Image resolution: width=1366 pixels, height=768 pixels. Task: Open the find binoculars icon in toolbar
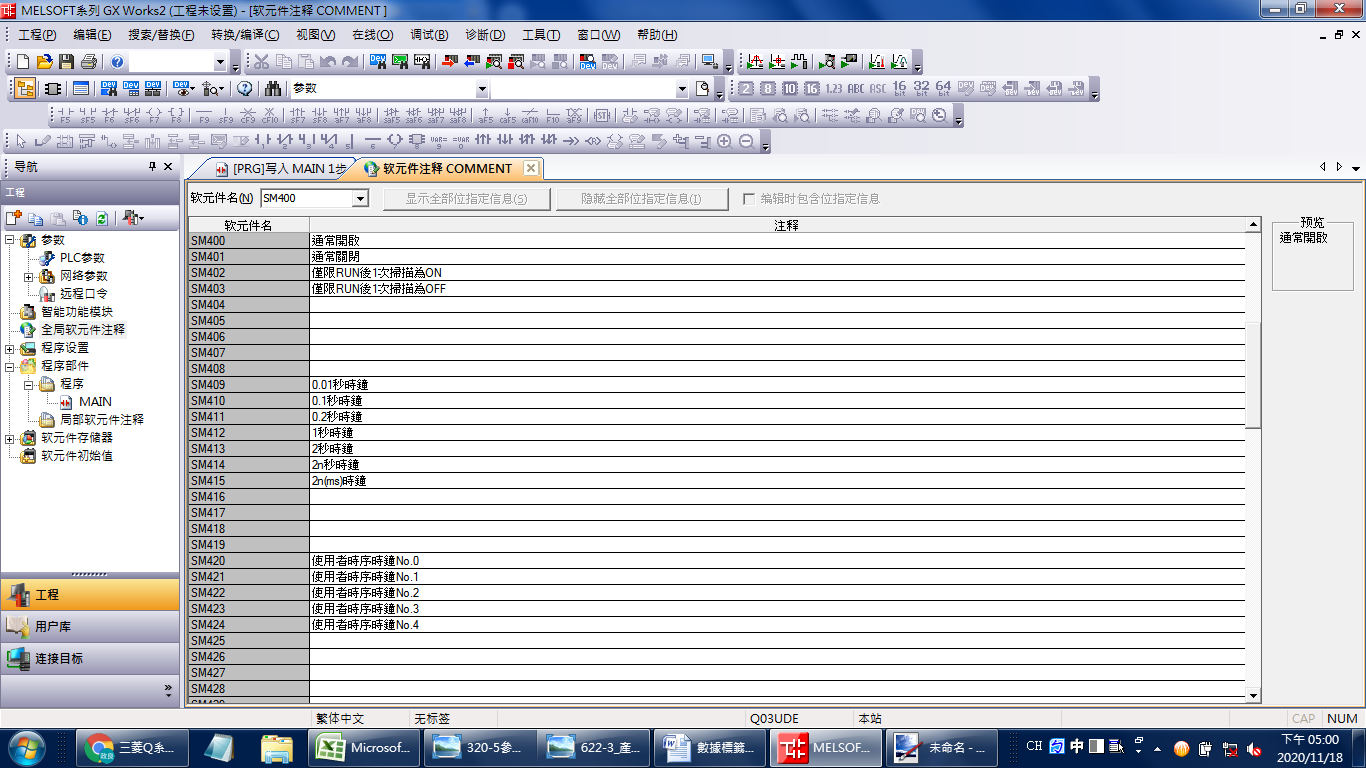[273, 88]
